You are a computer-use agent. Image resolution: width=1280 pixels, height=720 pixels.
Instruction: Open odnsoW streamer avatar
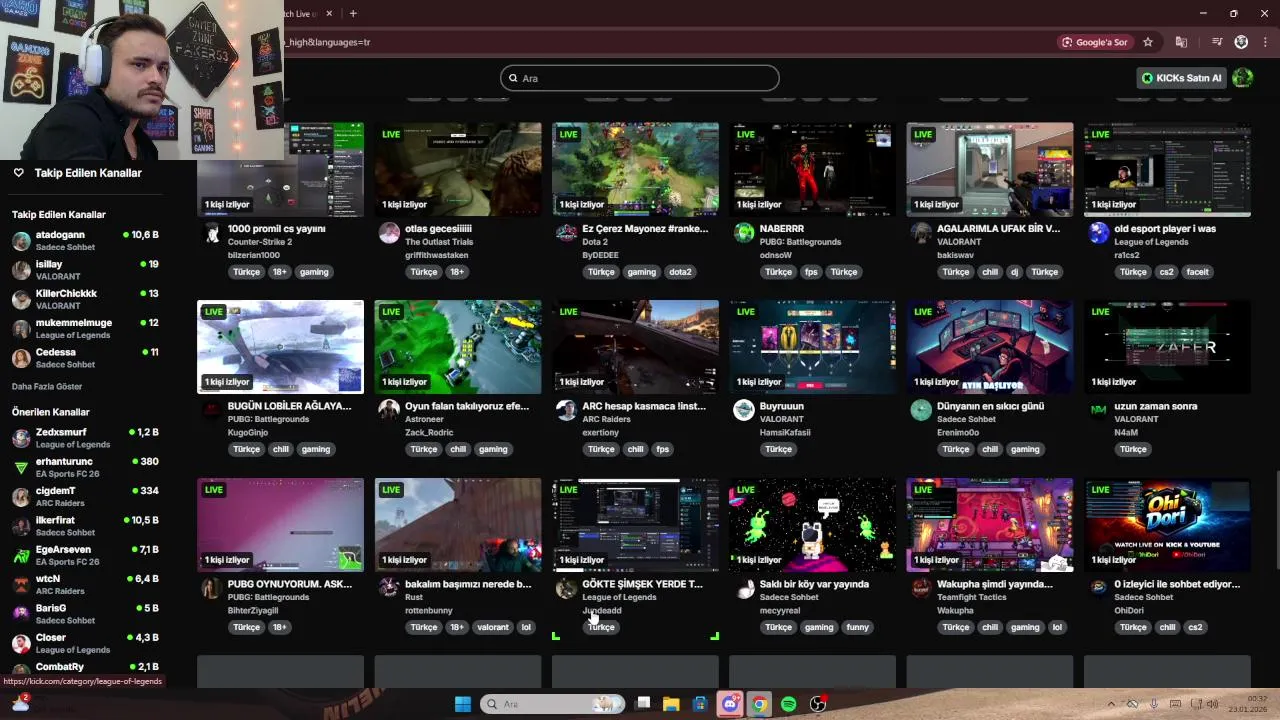pos(743,233)
